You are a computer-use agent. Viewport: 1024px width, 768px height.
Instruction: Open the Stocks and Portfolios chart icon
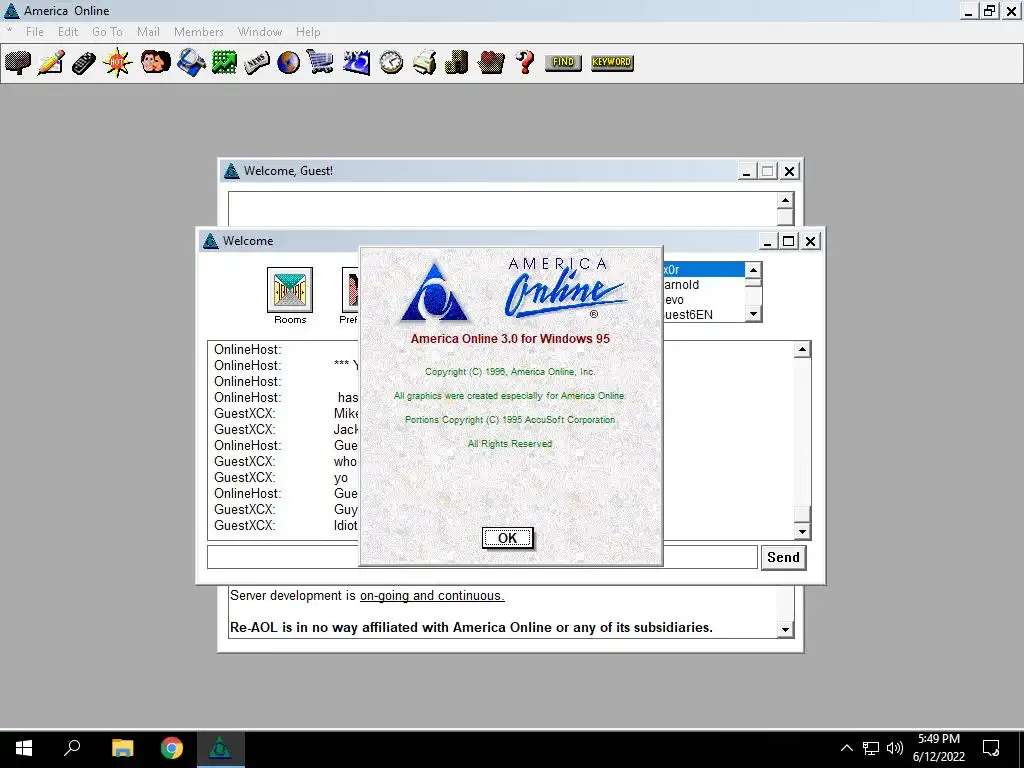224,63
